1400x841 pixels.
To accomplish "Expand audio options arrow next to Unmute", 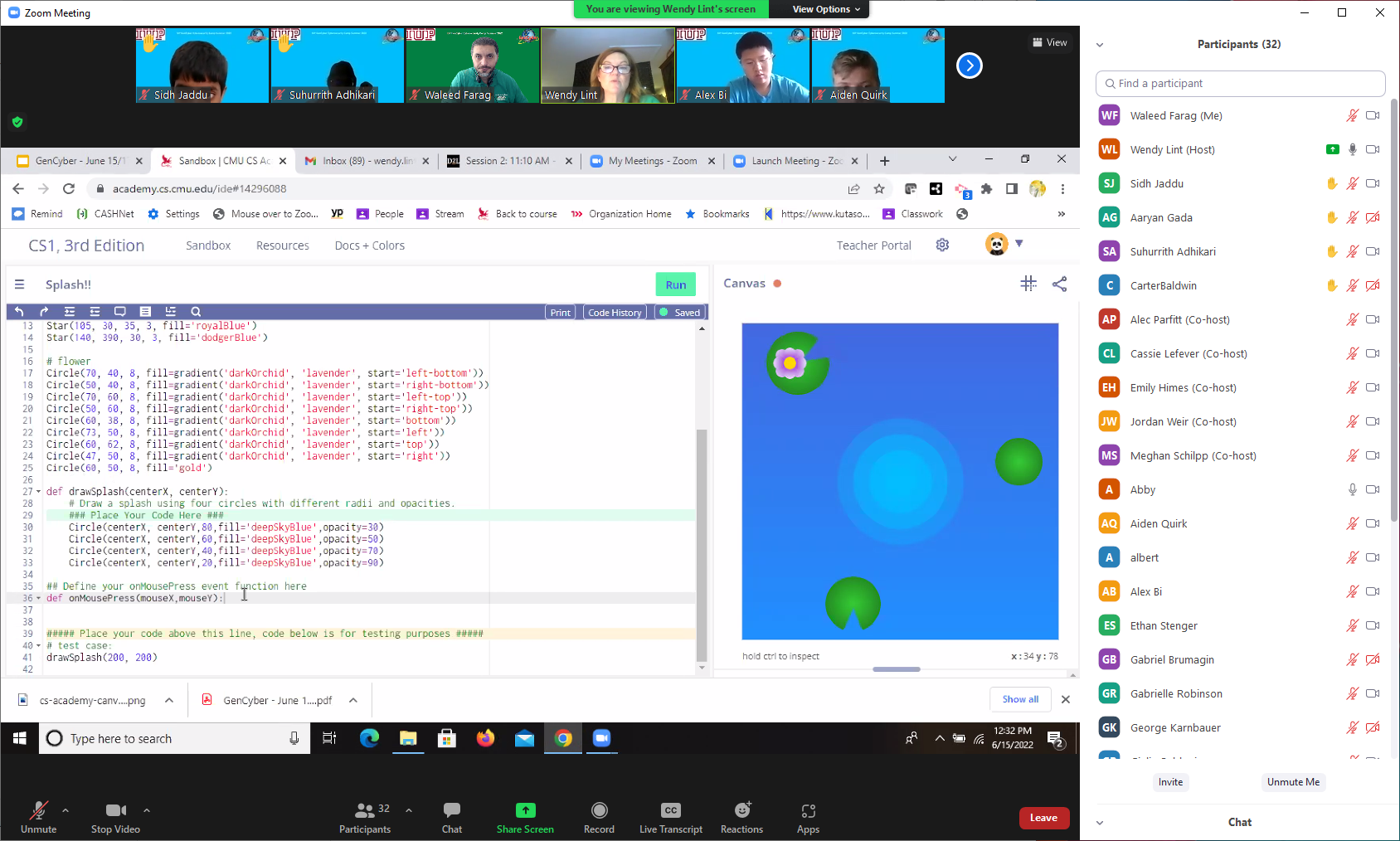I will (66, 810).
